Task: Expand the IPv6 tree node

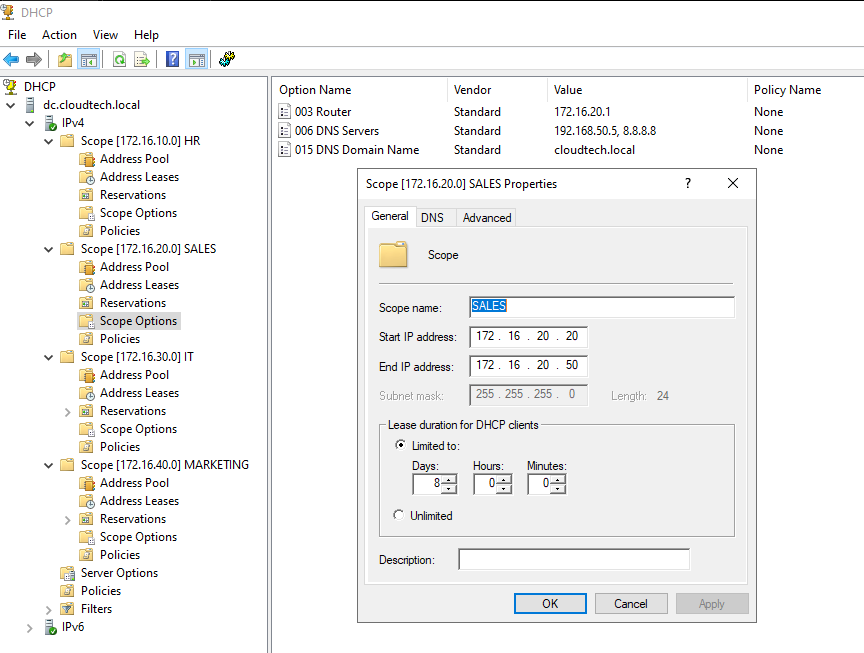Action: 30,627
